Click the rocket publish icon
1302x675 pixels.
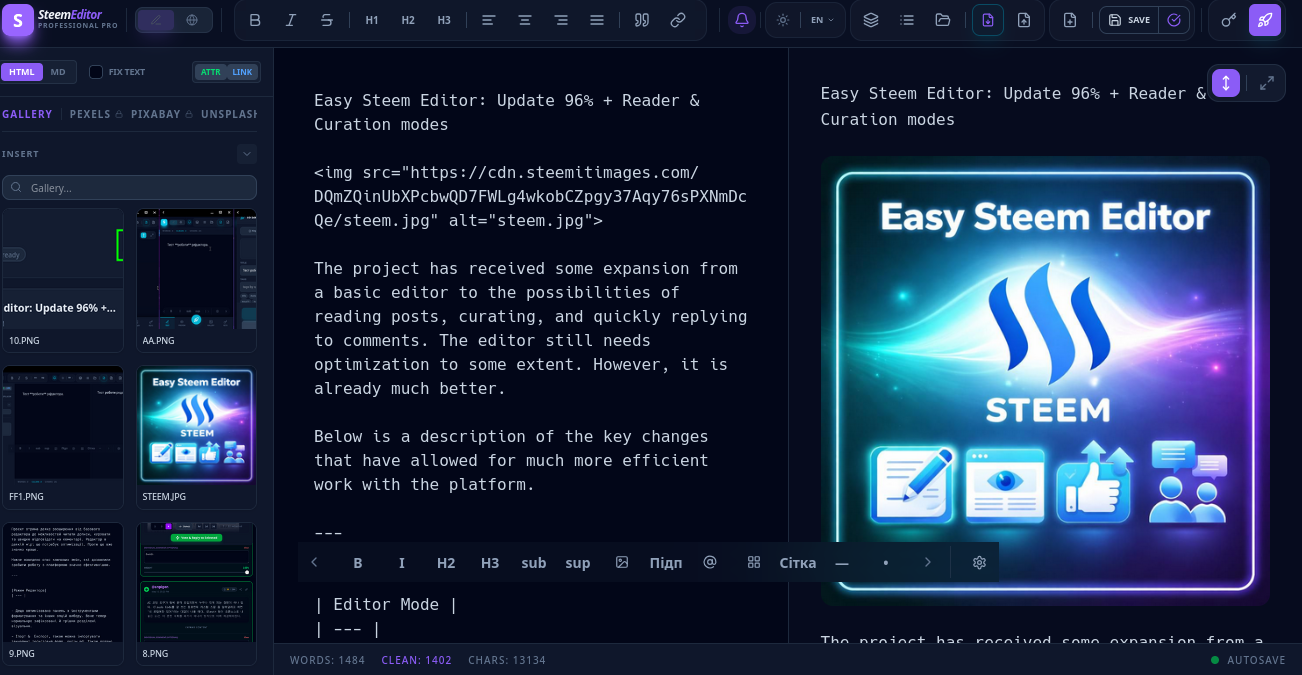pos(1265,20)
